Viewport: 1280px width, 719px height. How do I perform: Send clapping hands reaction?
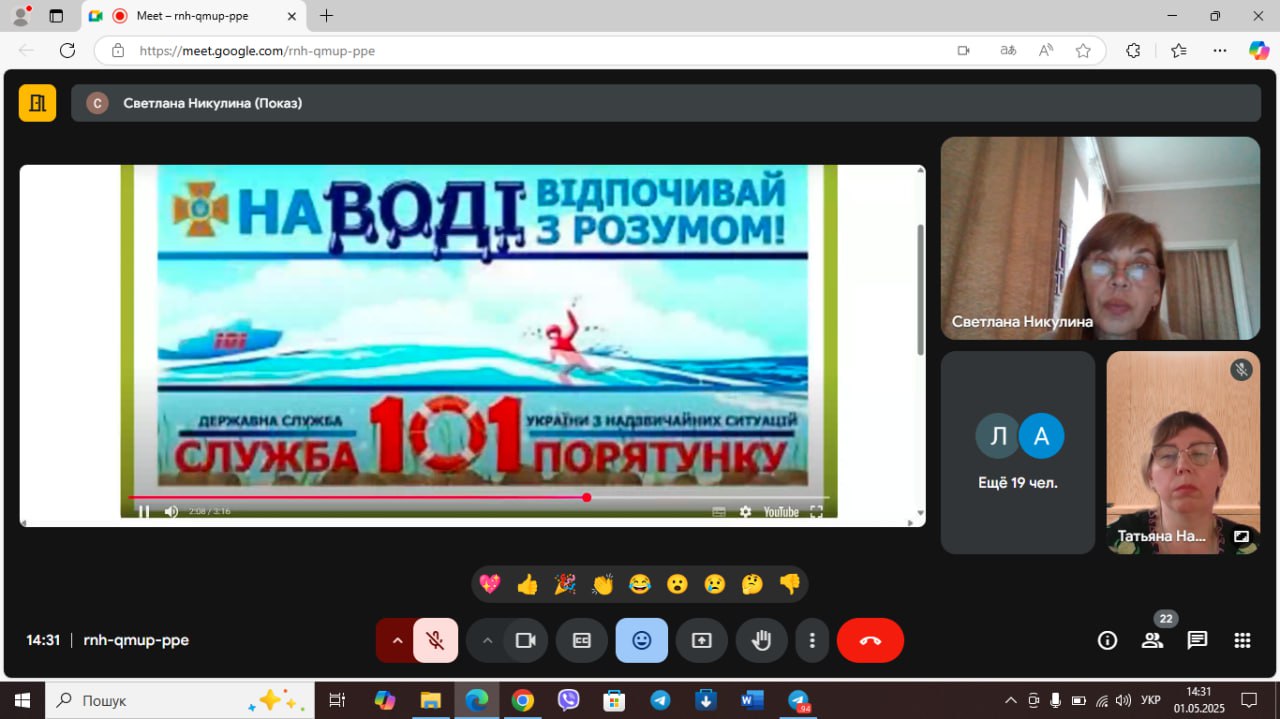[602, 584]
